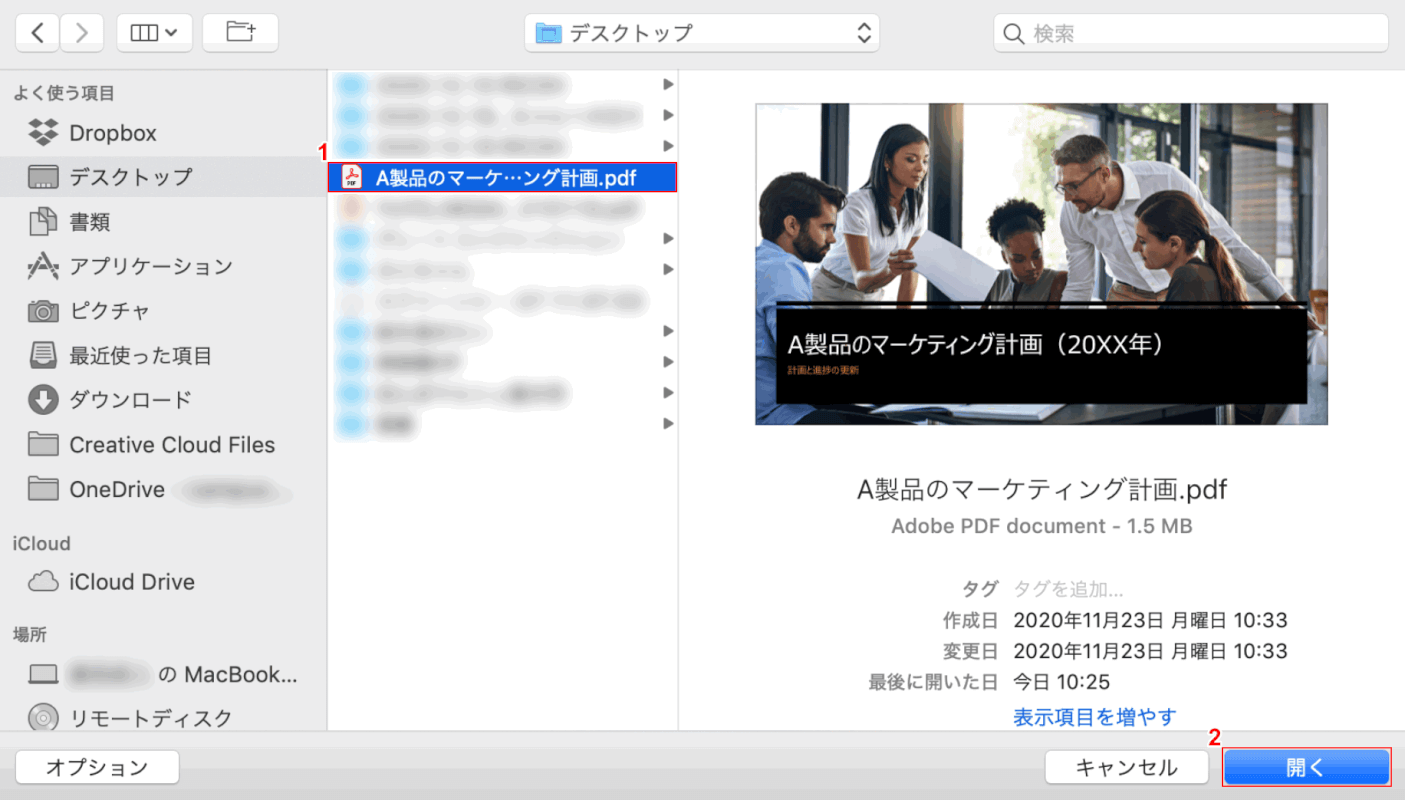The image size is (1405, 800).
Task: Create a new folder with toolbar icon
Action: (240, 33)
